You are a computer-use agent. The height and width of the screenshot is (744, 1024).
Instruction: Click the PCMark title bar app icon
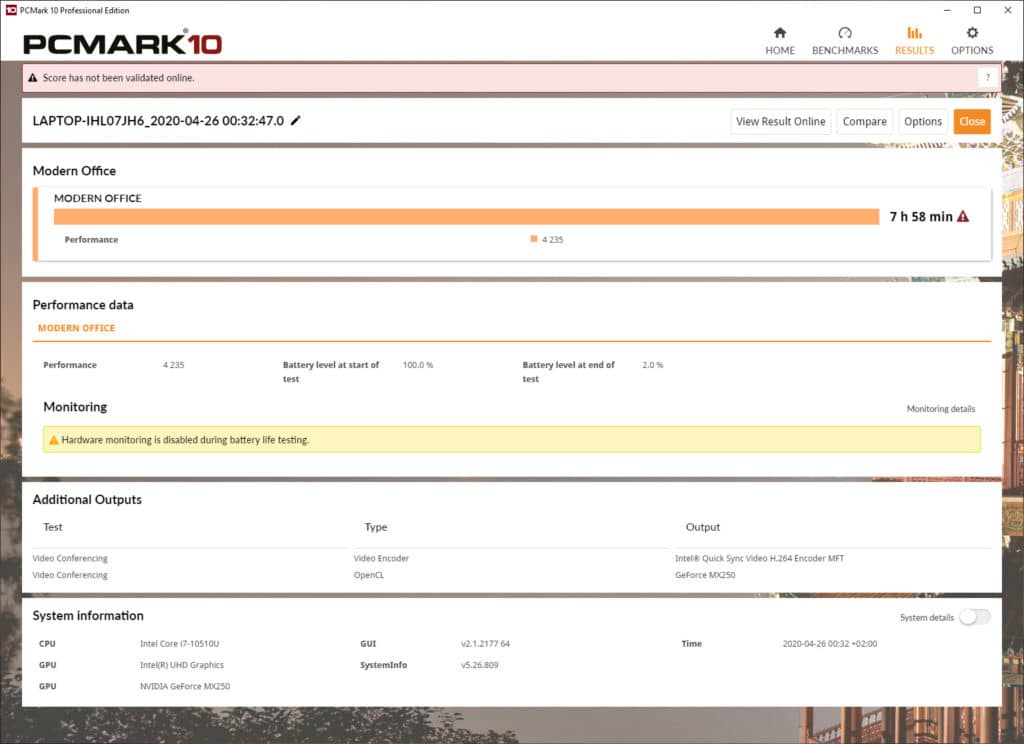[11, 10]
